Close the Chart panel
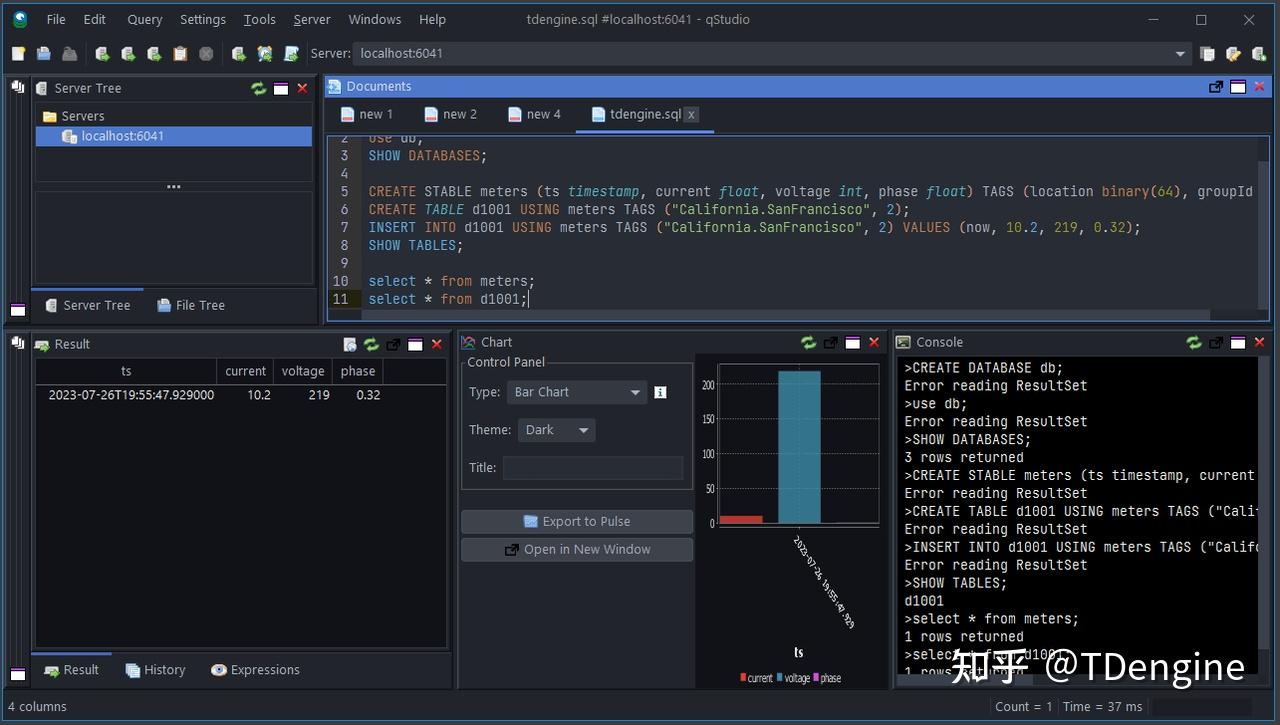The image size is (1280, 725). tap(874, 342)
